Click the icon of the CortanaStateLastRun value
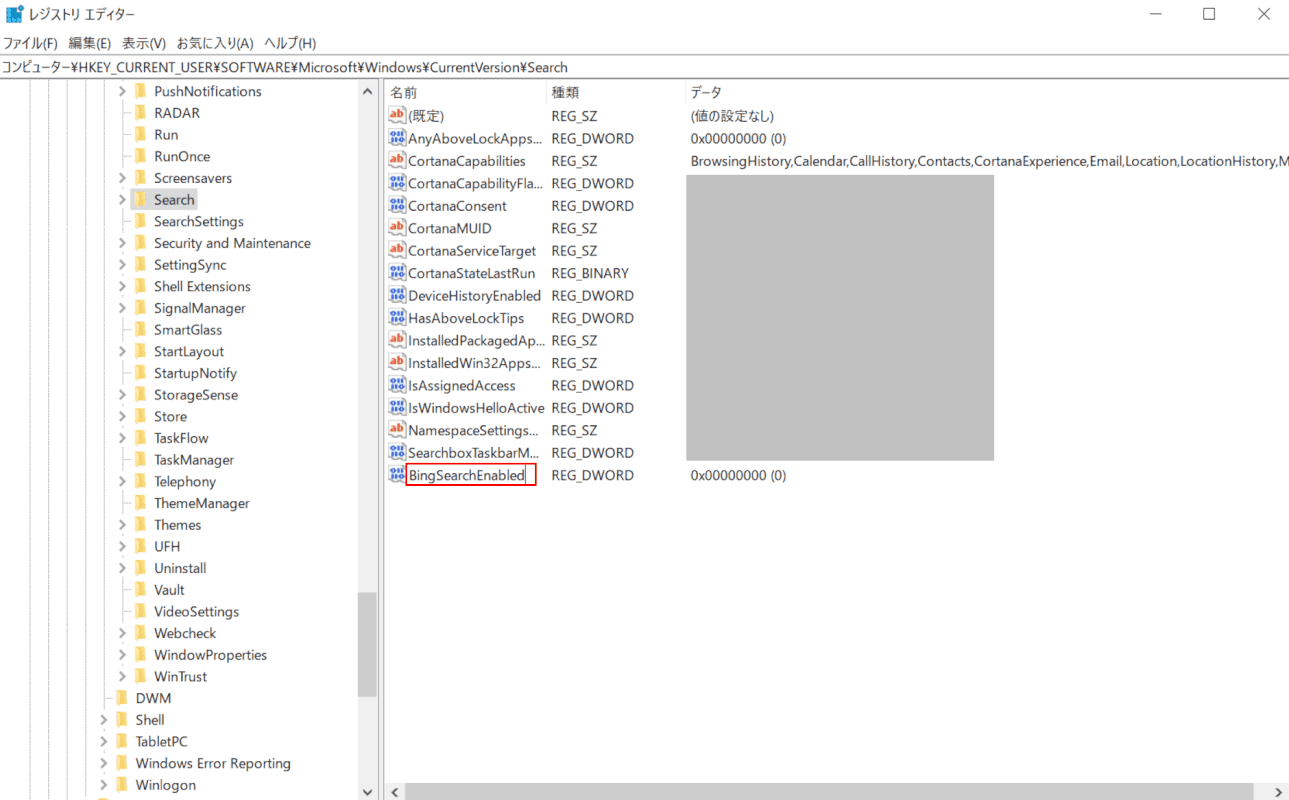The image size is (1289, 800). pos(397,273)
